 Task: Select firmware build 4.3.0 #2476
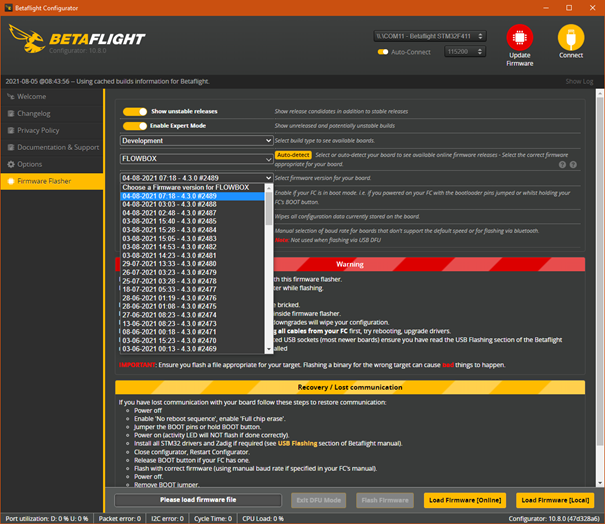point(193,298)
